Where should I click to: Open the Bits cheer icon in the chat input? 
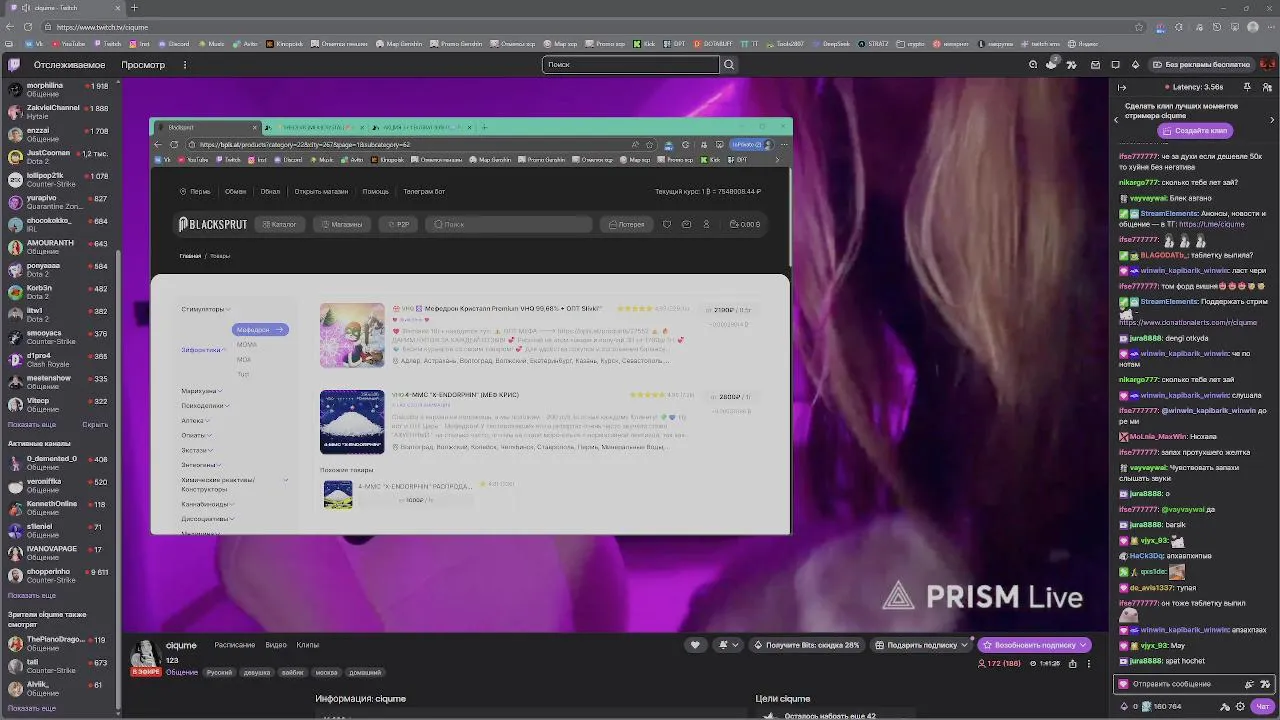[1249, 684]
